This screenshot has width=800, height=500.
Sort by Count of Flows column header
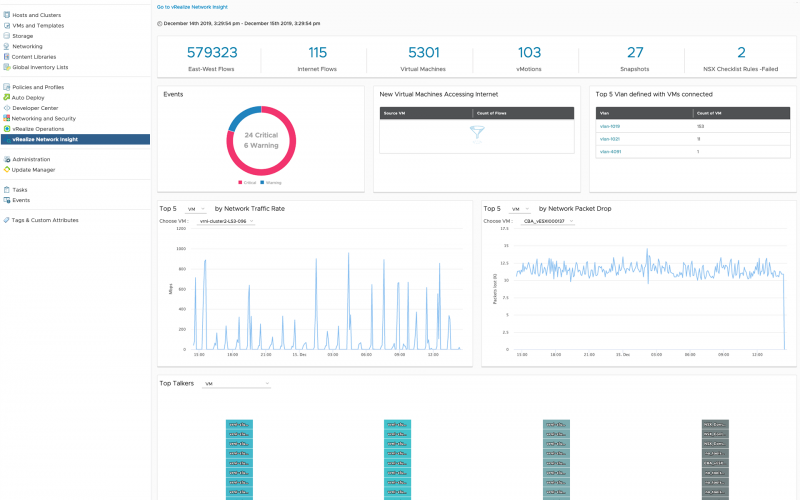click(x=524, y=113)
